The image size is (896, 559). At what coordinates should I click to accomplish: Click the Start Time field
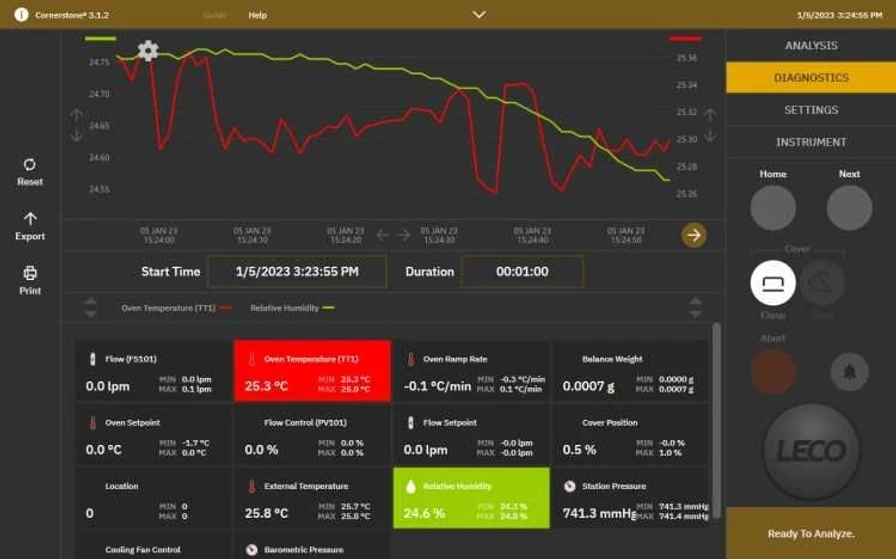click(x=296, y=272)
